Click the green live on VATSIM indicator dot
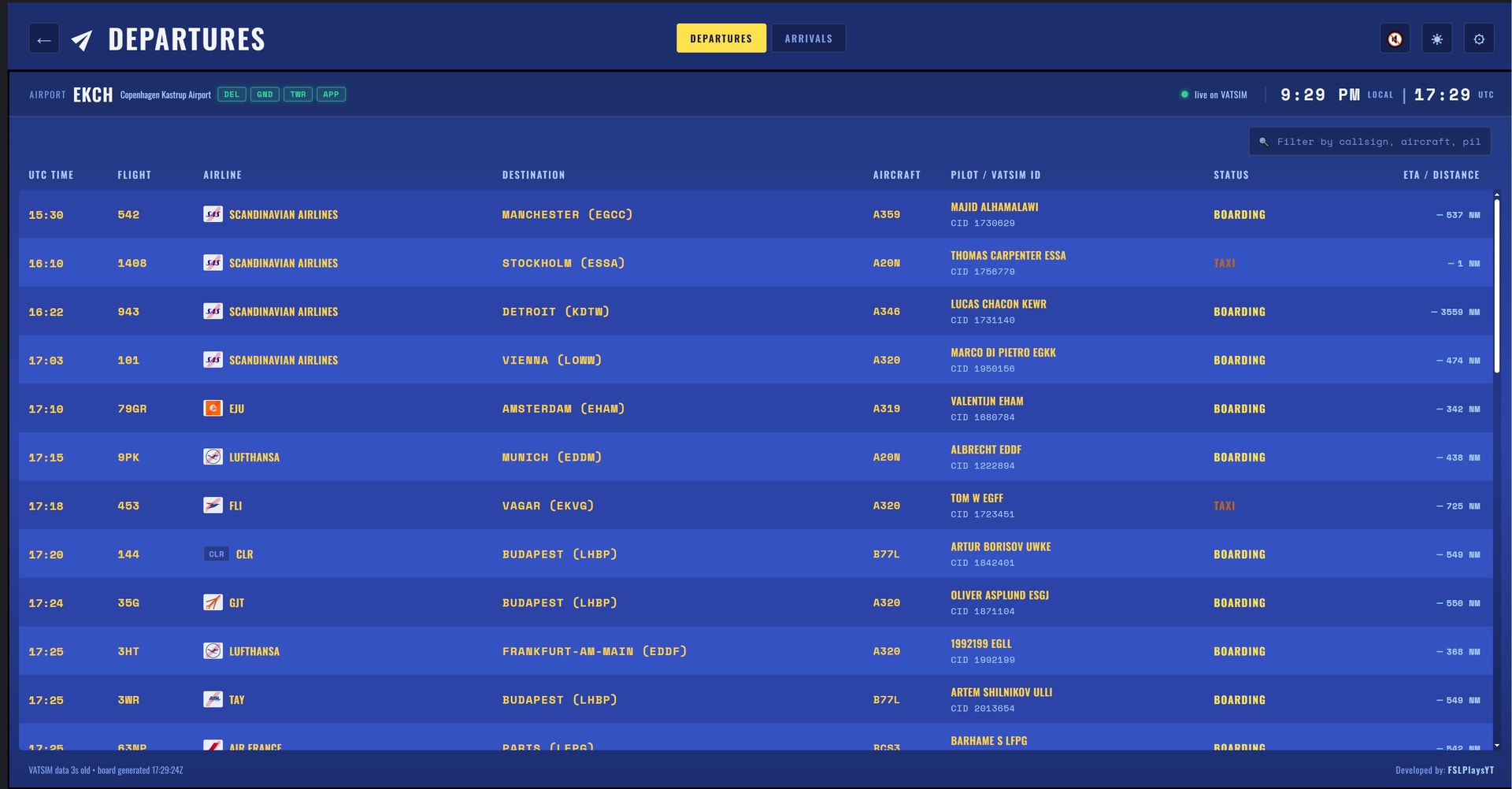Screen dimensions: 1512x789 pyautogui.click(x=1184, y=94)
